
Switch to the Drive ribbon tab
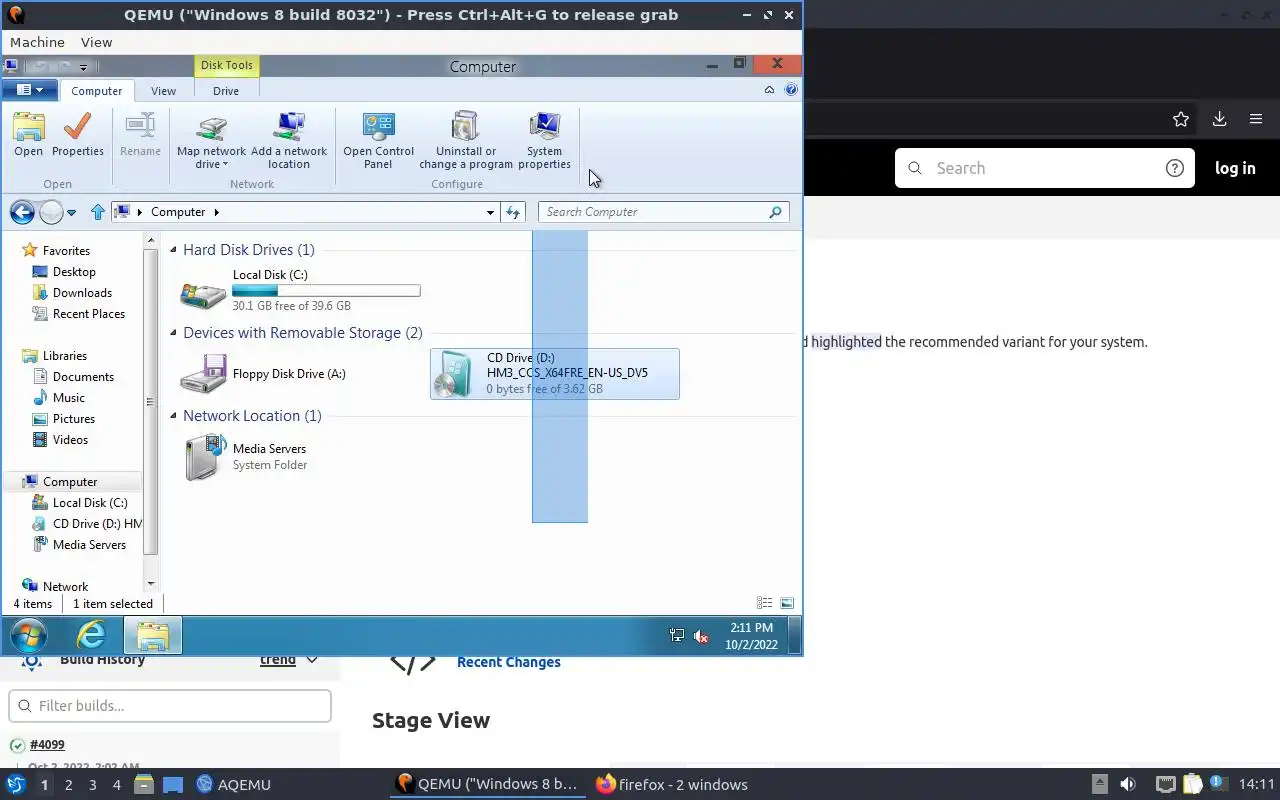[x=226, y=90]
